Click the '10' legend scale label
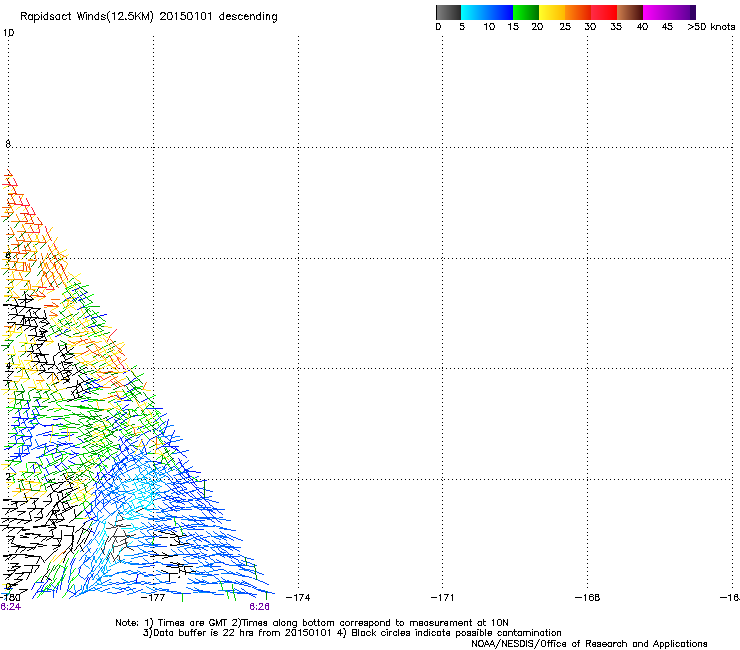The image size is (740, 650). pyautogui.click(x=489, y=27)
